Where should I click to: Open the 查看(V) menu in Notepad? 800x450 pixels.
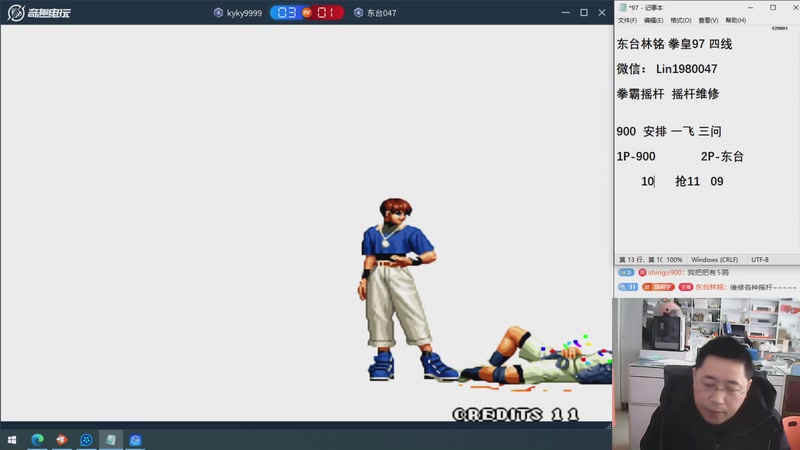point(708,20)
